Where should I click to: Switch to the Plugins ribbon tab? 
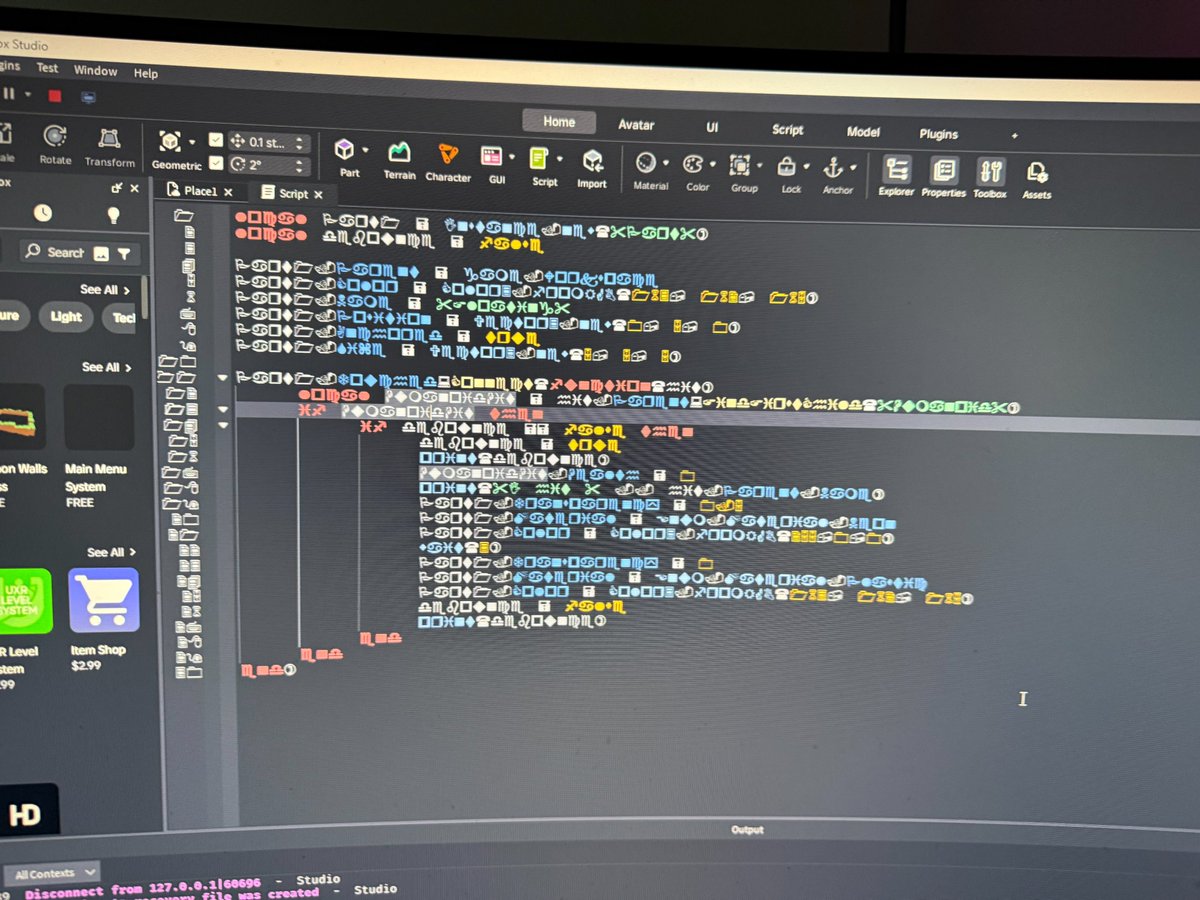(939, 134)
